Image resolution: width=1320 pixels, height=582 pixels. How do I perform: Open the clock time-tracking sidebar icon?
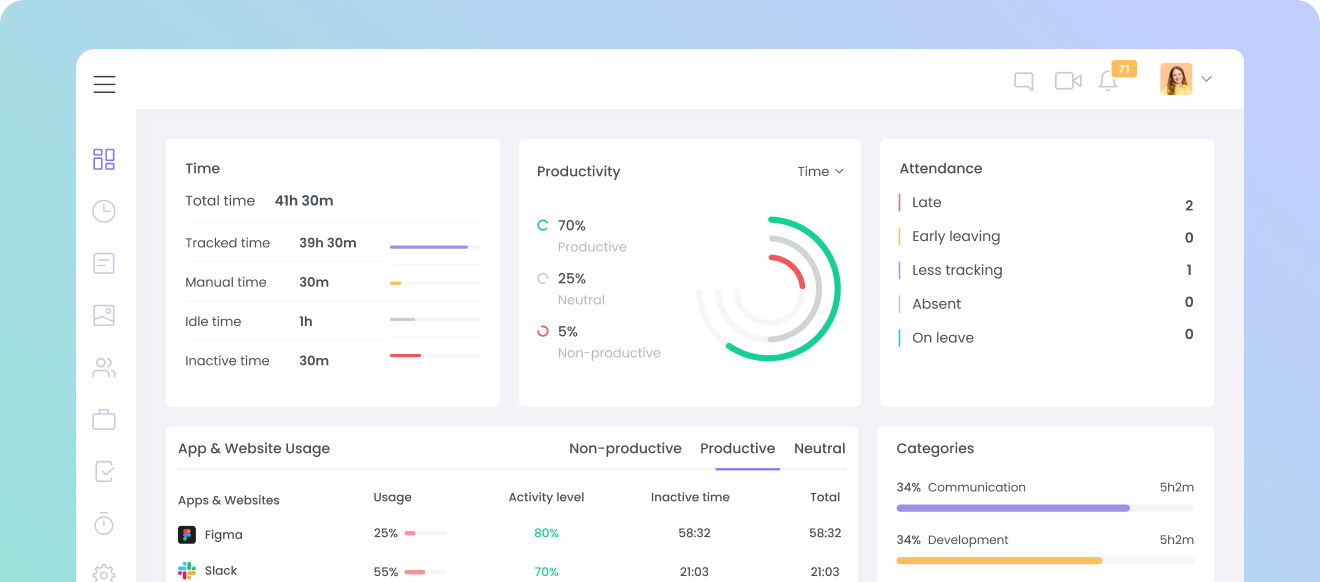104,211
